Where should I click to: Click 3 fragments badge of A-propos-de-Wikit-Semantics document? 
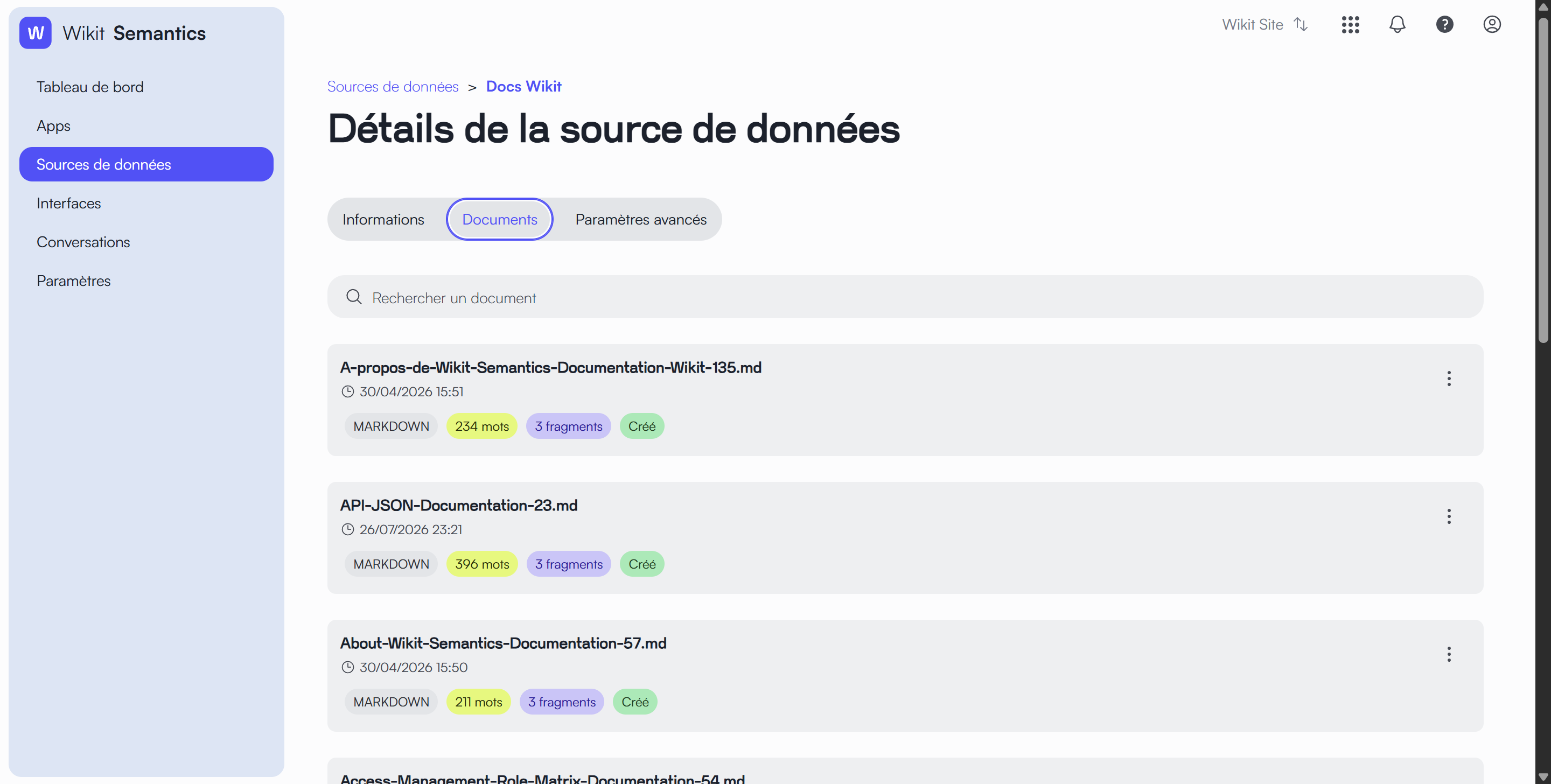(x=568, y=426)
